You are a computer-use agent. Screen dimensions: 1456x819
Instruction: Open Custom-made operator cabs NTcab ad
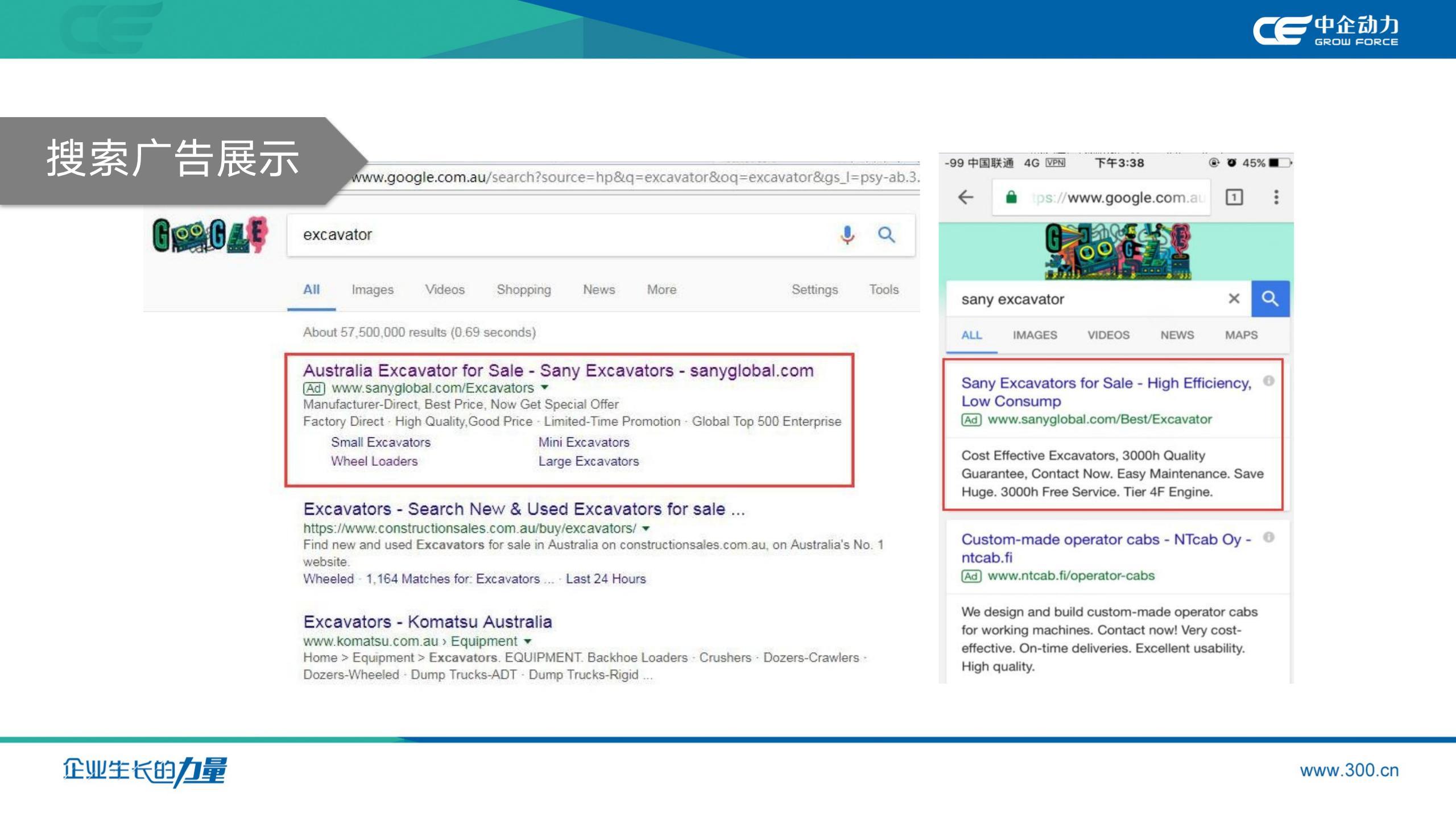coord(1106,548)
